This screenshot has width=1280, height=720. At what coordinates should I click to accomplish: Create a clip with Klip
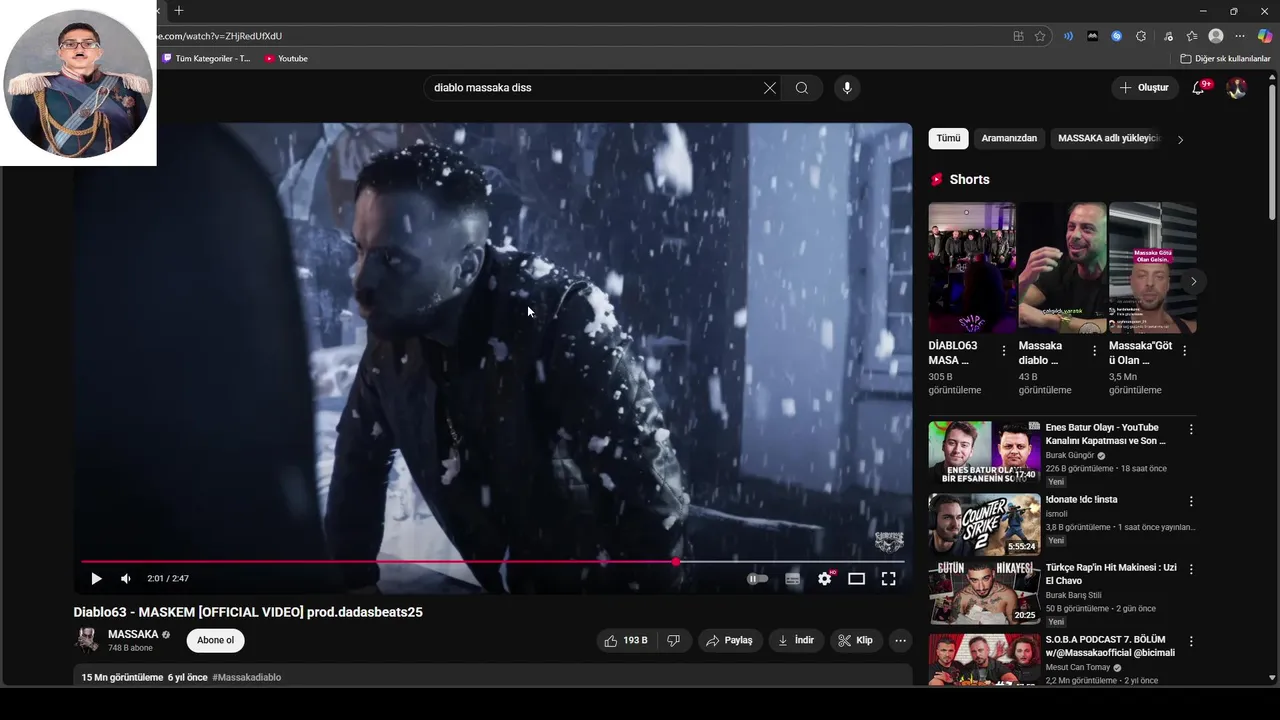tap(856, 640)
